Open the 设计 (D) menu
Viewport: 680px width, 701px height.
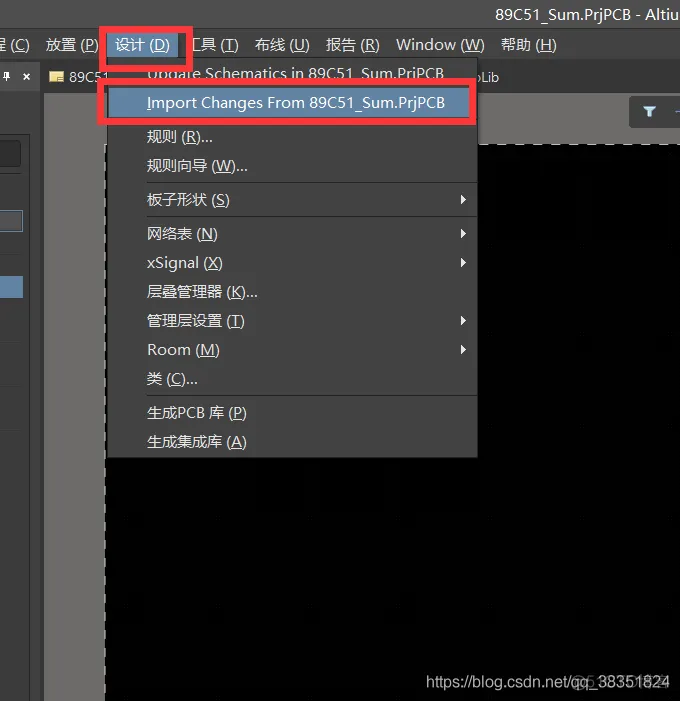point(142,45)
